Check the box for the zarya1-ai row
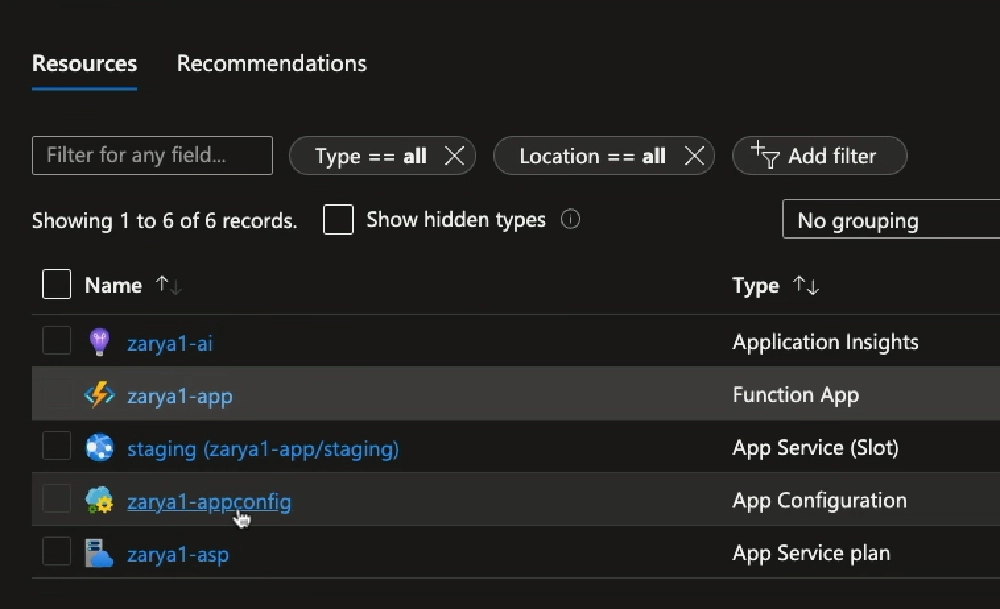The width and height of the screenshot is (1000, 609). tap(56, 341)
